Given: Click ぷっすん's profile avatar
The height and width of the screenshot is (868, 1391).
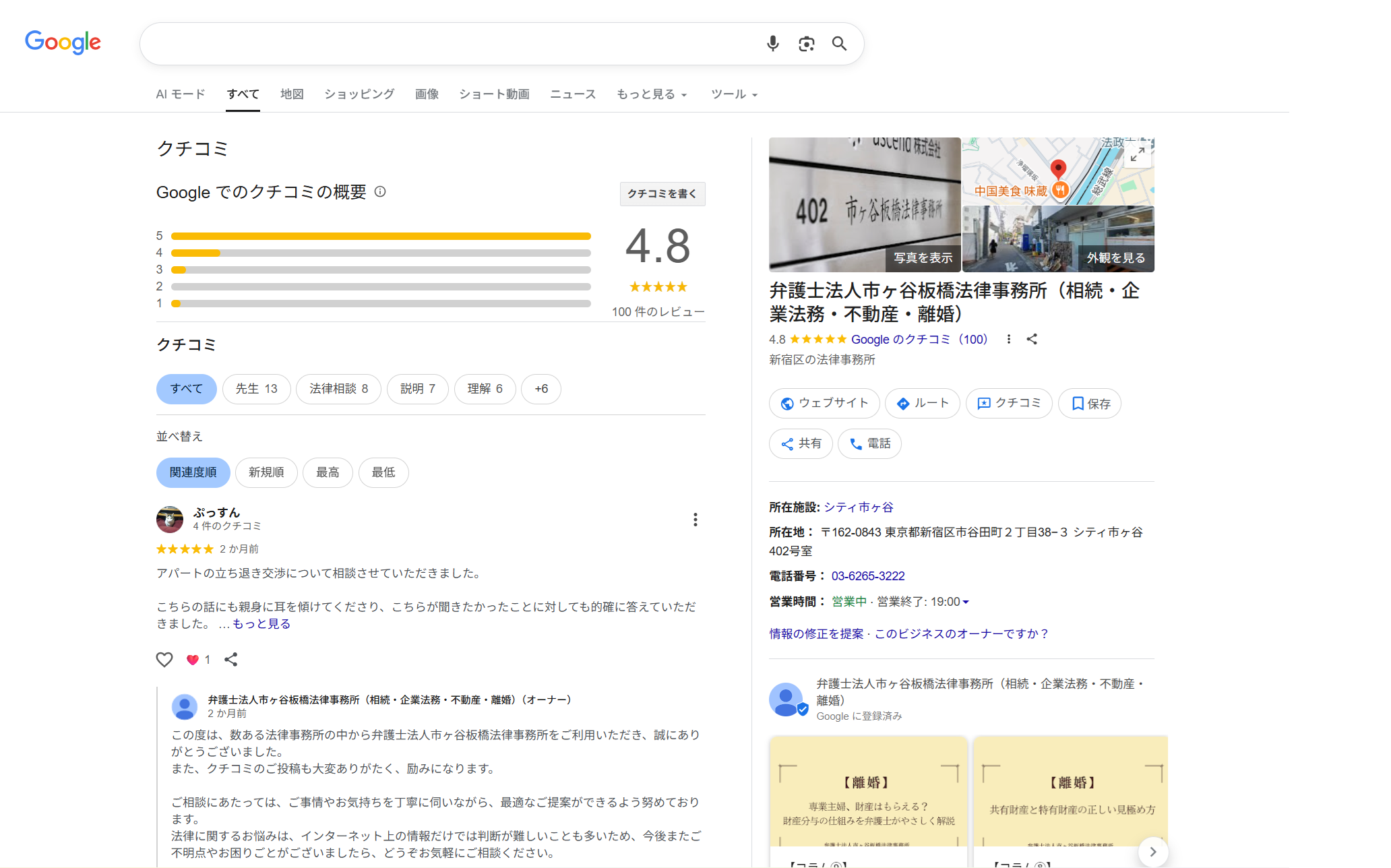Looking at the screenshot, I should pyautogui.click(x=170, y=520).
